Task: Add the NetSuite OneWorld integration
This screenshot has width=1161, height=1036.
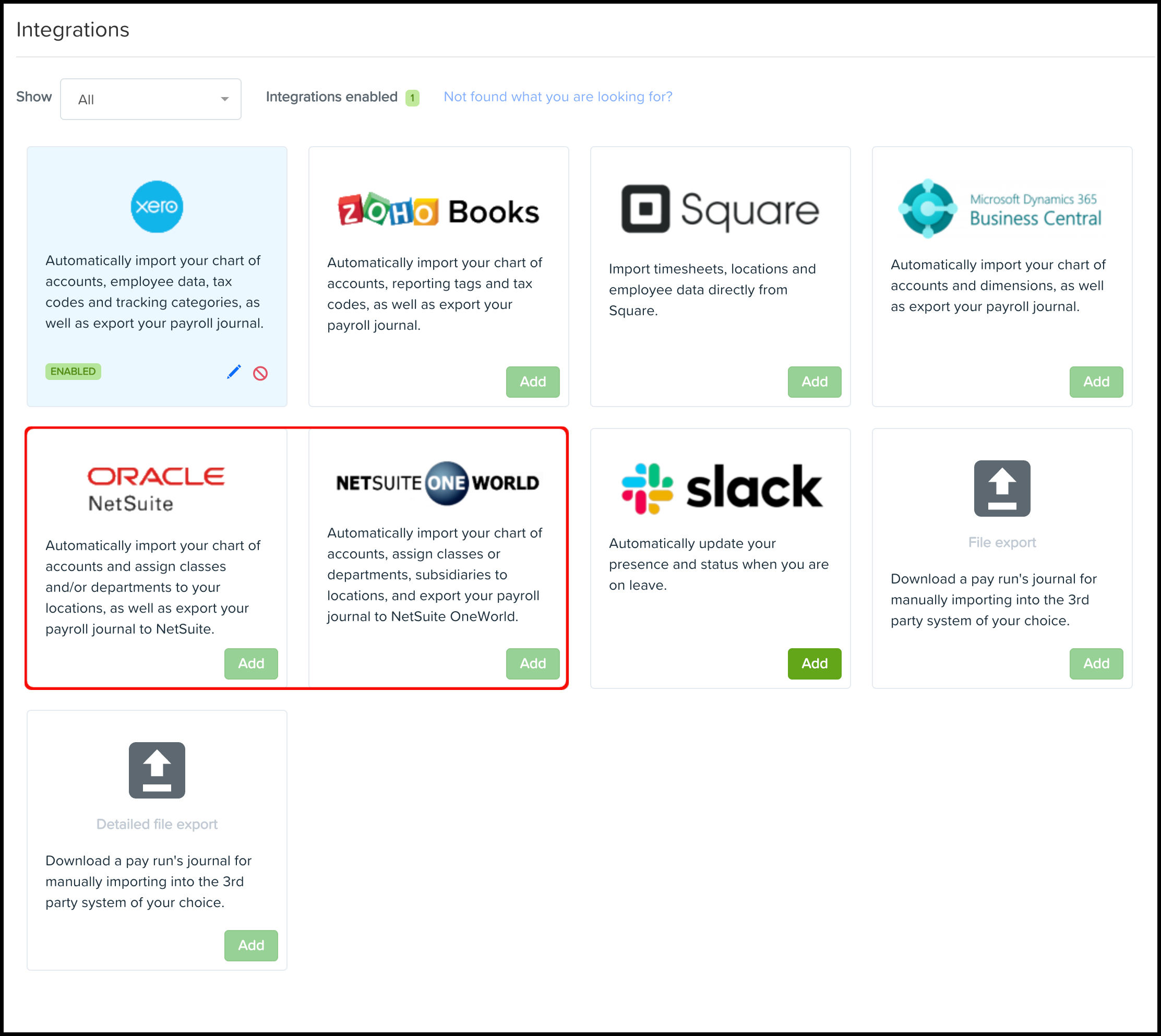Action: coord(533,663)
